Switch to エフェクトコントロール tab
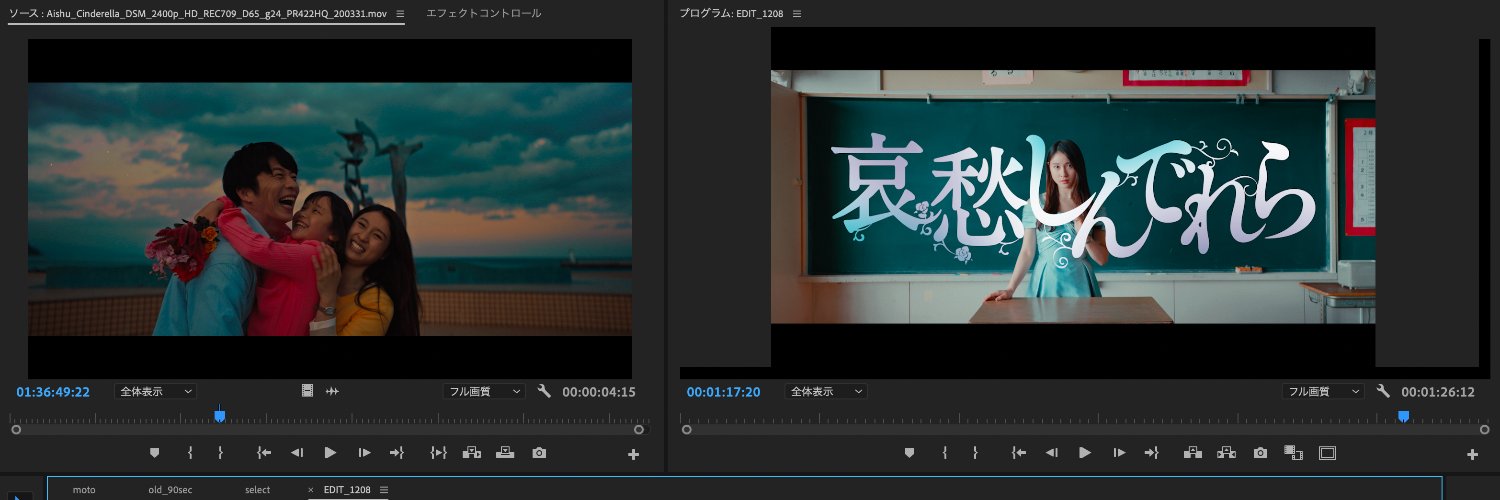This screenshot has width=1500, height=500. point(483,14)
